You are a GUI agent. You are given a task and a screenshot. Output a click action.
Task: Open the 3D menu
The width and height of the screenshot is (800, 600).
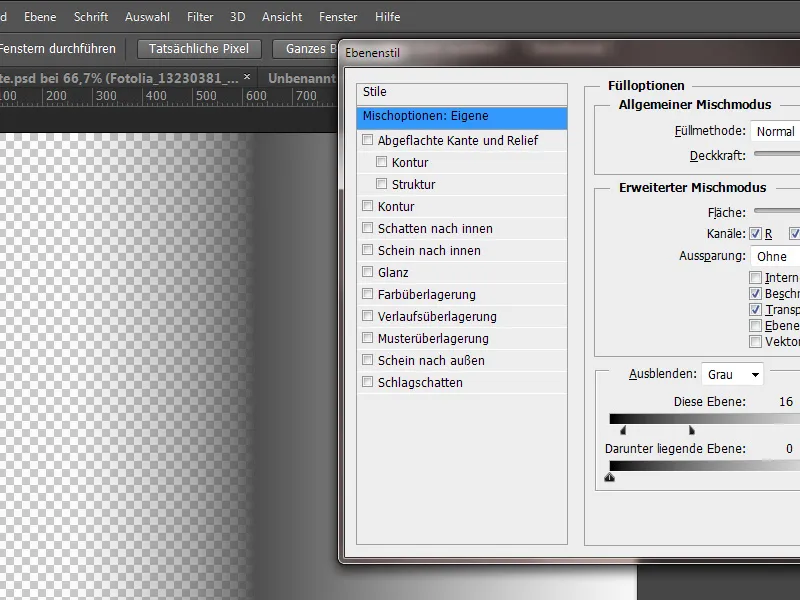[238, 17]
